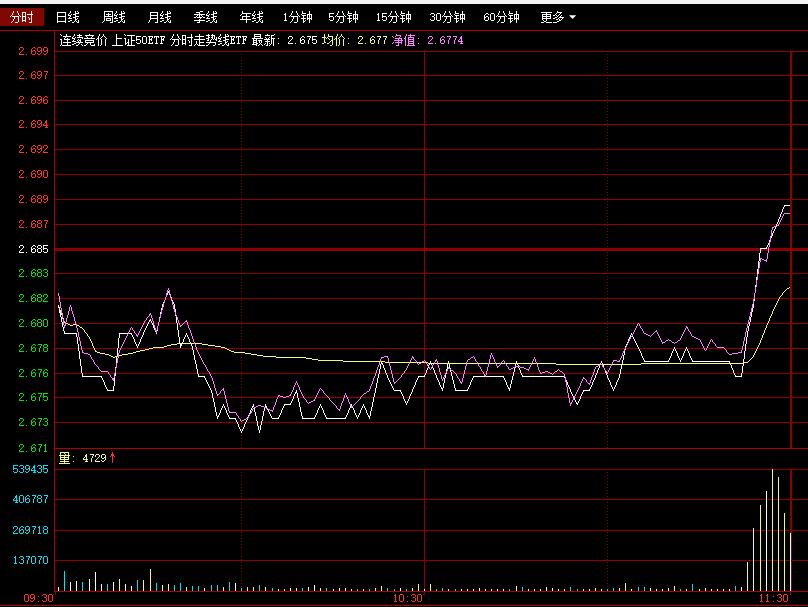
Task: Click the 分时走势线ETF chart title text
Action: 209,40
